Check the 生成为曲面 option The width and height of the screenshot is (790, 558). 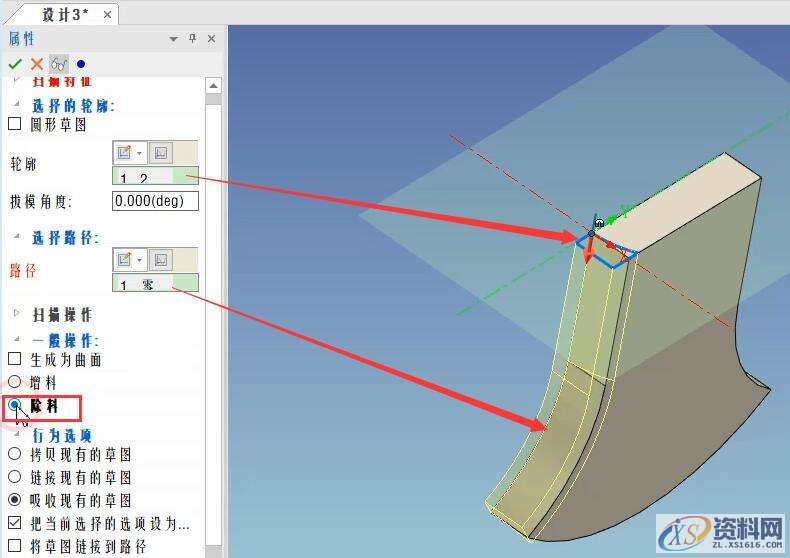[x=15, y=359]
